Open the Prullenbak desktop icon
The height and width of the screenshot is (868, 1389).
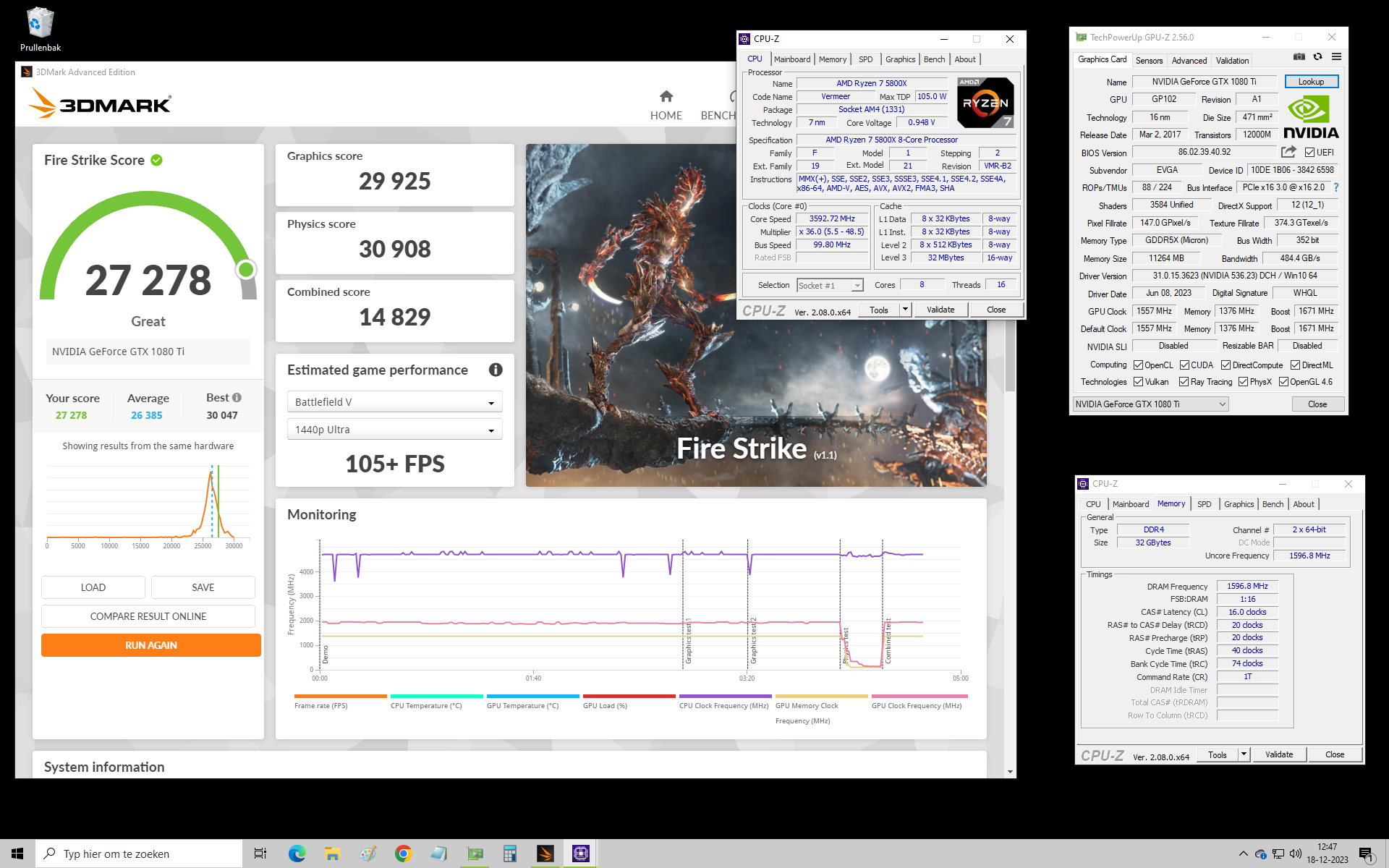point(41,30)
